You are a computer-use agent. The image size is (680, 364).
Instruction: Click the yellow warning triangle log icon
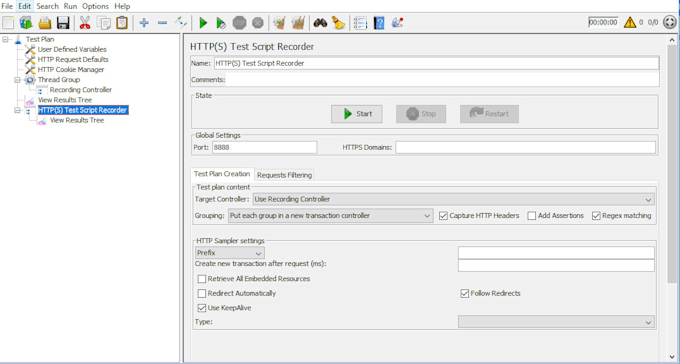(630, 22)
